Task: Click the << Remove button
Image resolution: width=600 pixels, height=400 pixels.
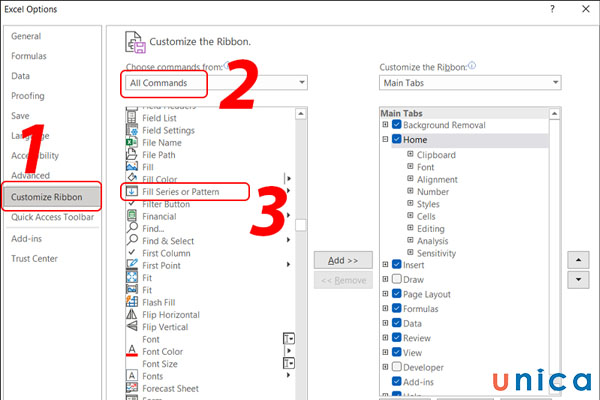Action: click(x=343, y=281)
